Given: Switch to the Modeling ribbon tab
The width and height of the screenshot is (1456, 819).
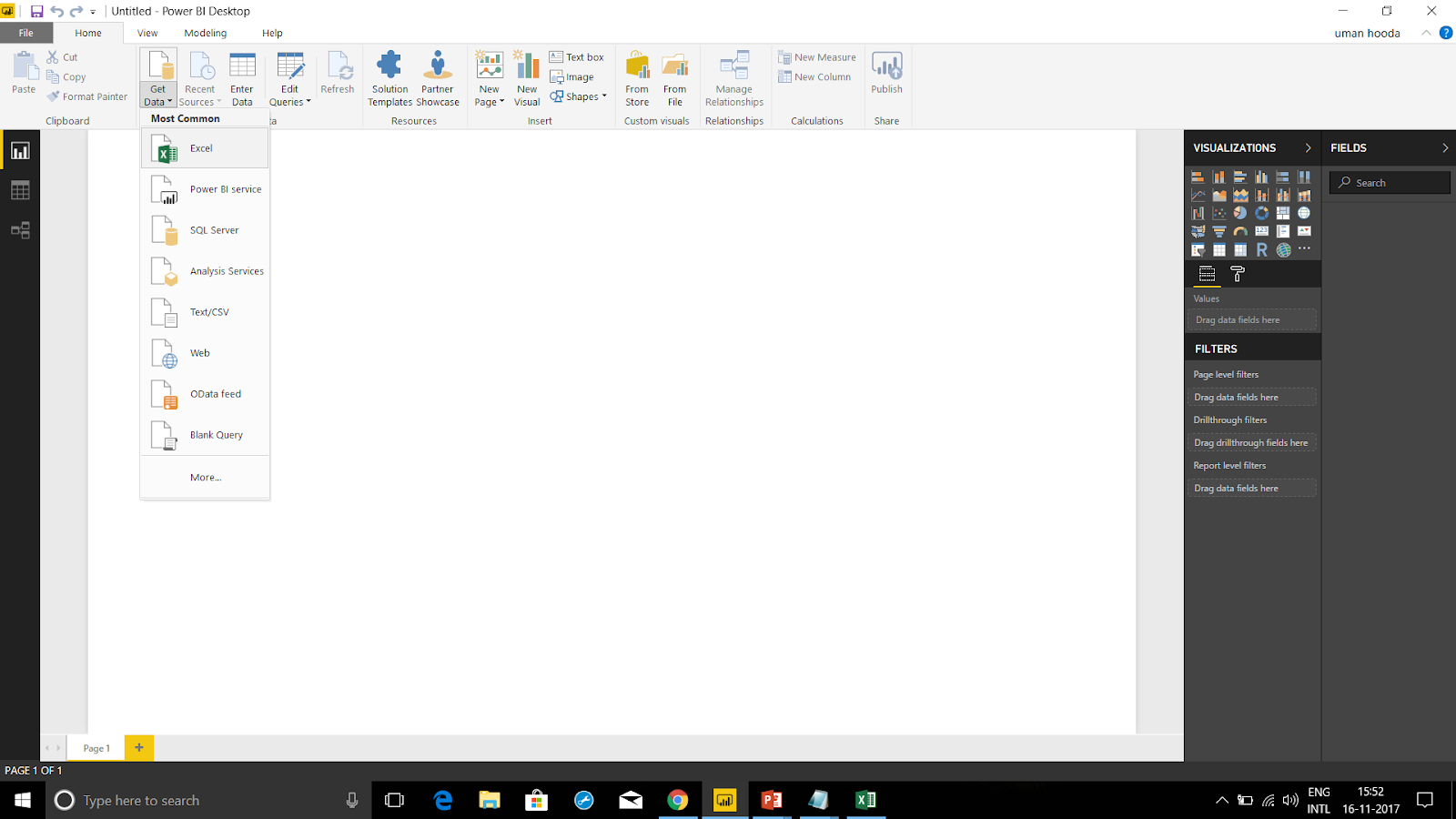Looking at the screenshot, I should 206,33.
